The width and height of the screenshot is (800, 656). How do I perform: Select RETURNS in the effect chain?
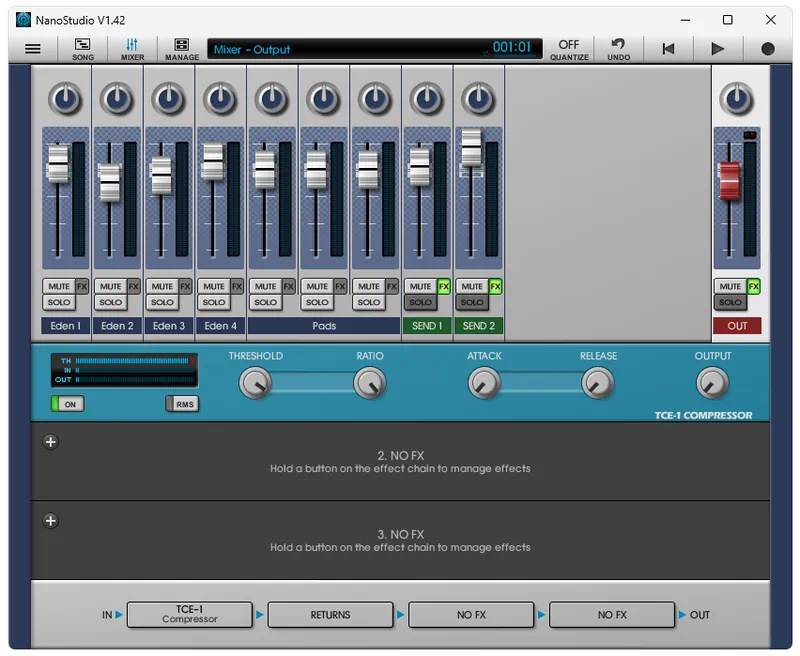coord(331,614)
